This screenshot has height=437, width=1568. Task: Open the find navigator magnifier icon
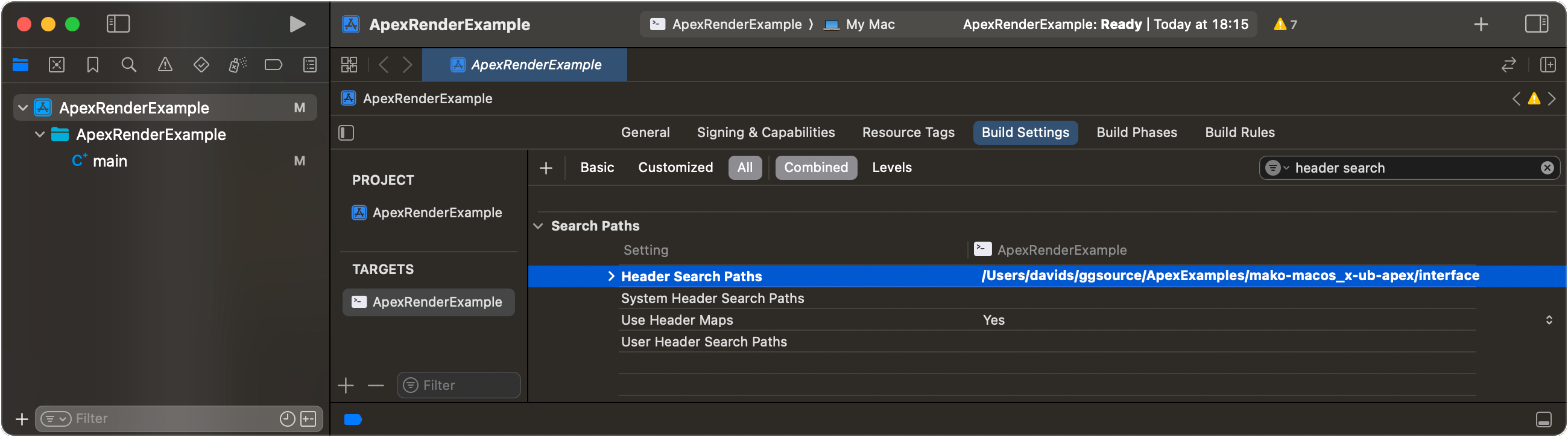pos(128,65)
